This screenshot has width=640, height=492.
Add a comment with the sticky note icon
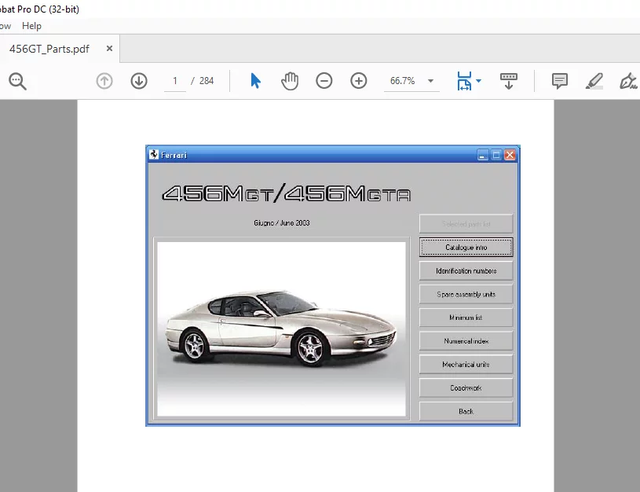[x=560, y=81]
